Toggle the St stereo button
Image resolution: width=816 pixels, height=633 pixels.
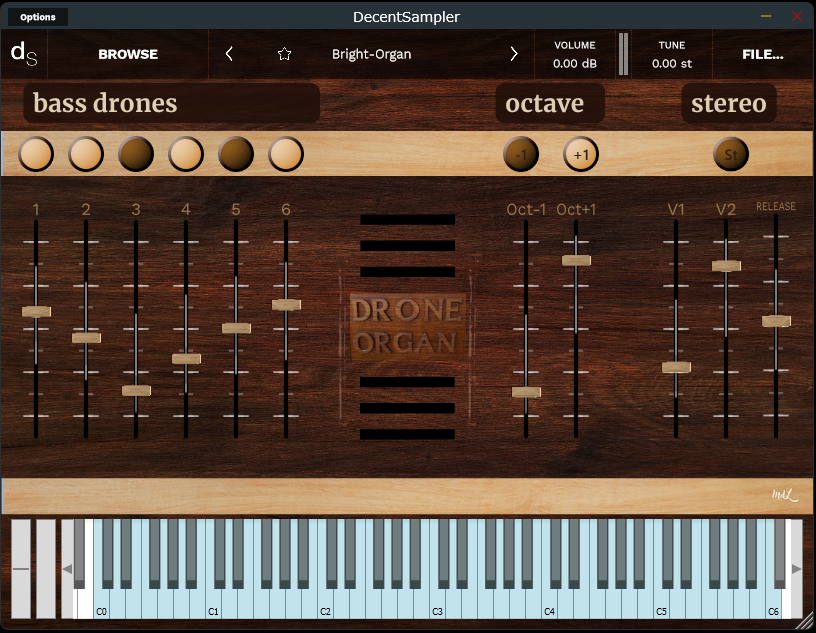731,154
